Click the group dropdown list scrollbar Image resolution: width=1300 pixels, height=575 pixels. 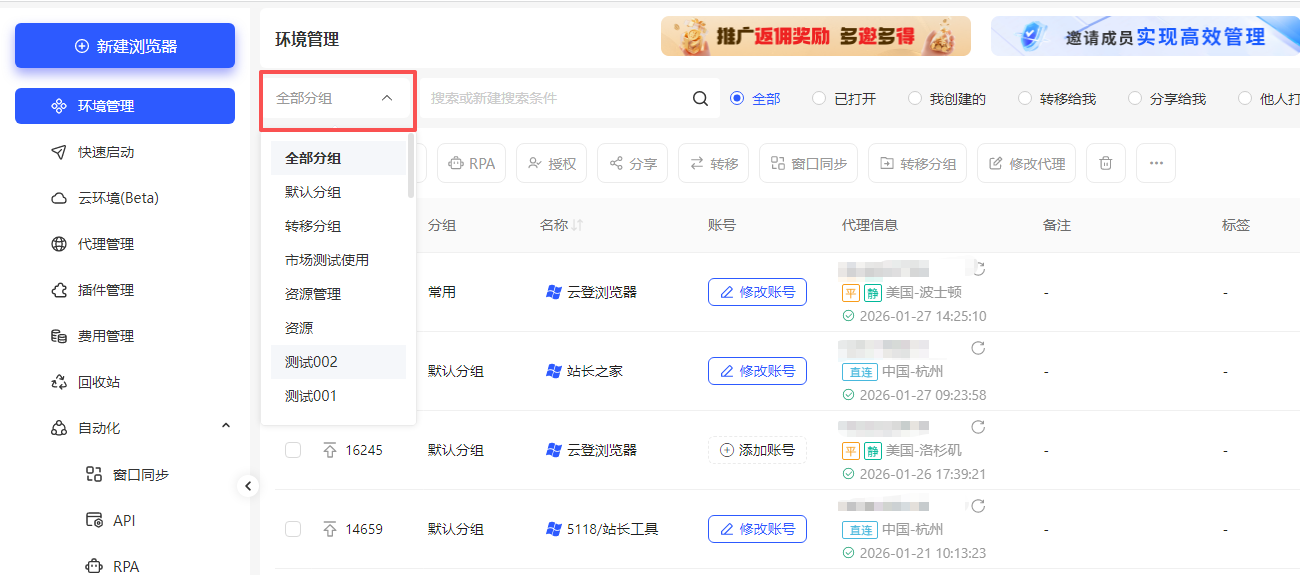[x=411, y=165]
